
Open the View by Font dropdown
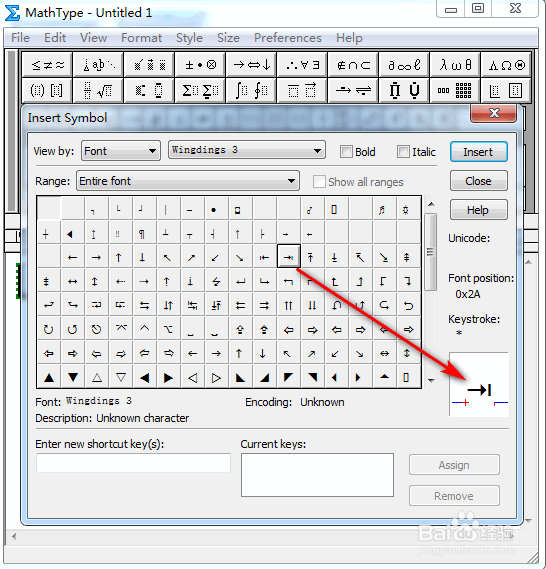[121, 151]
